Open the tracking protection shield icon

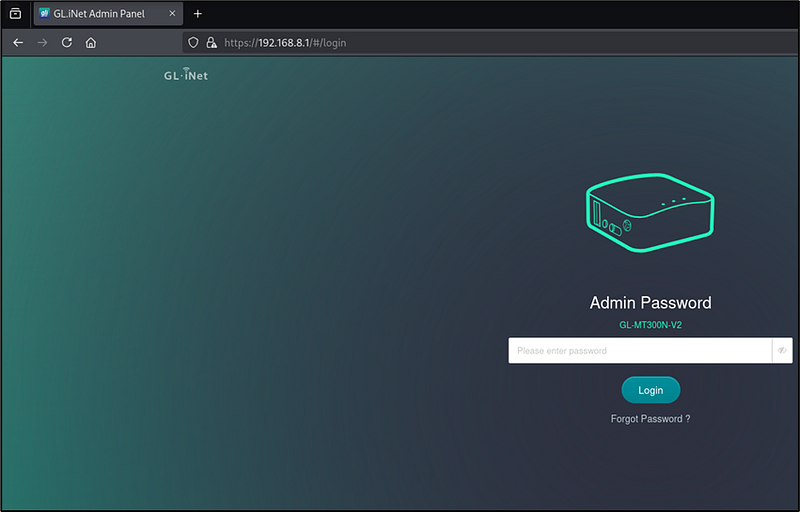[x=193, y=43]
